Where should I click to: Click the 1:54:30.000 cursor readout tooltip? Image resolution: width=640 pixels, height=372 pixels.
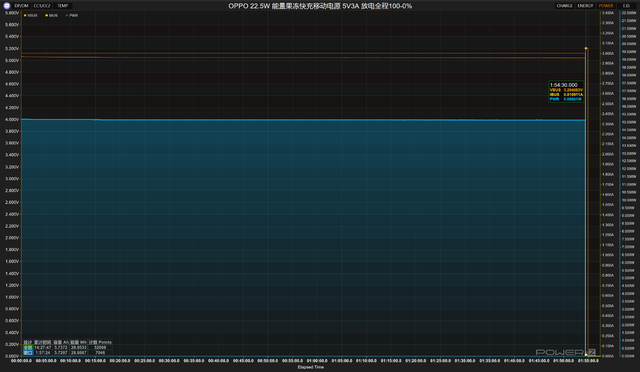[566, 91]
